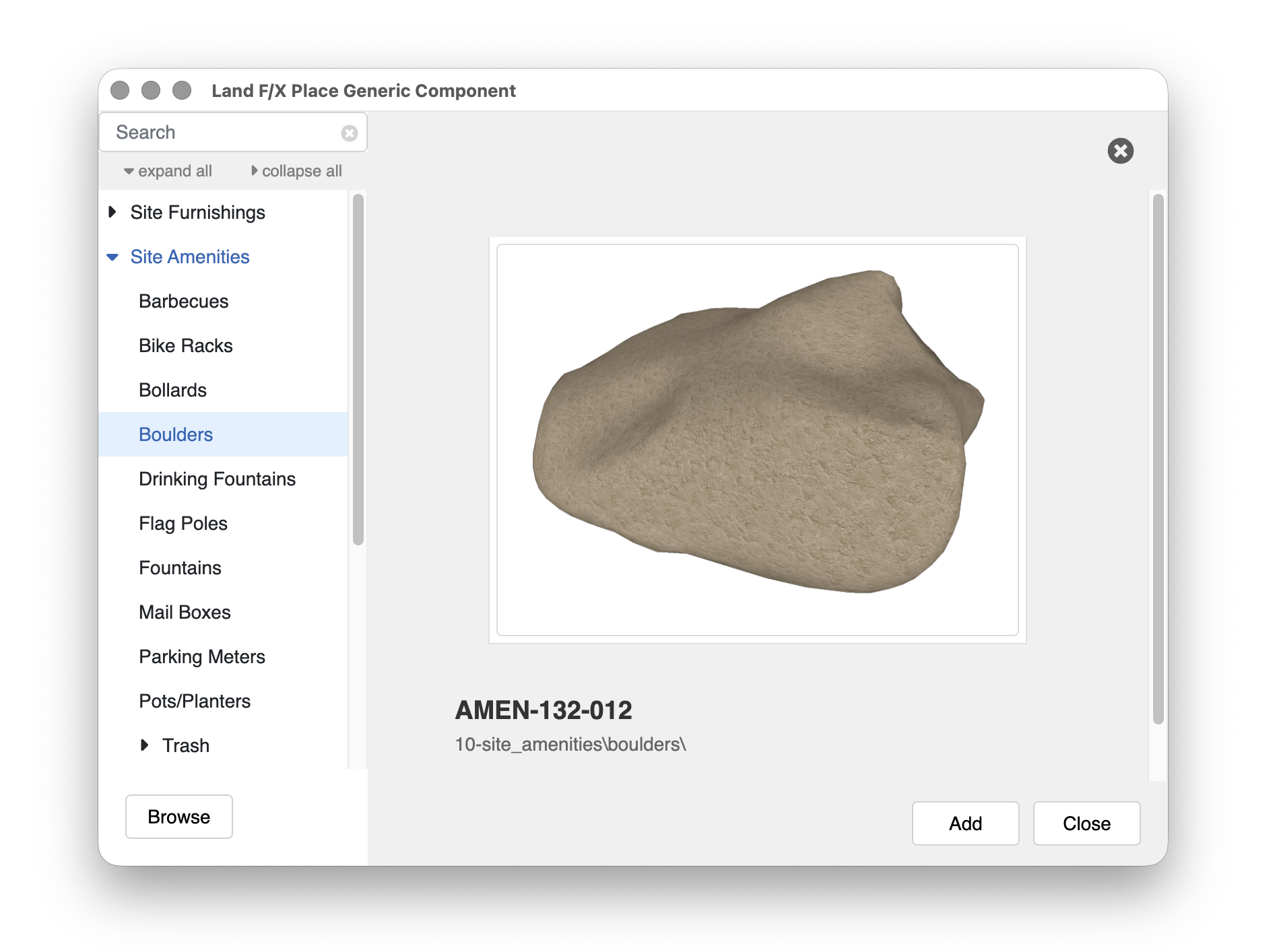The width and height of the screenshot is (1277, 952).
Task: Select the Bollards category
Action: (x=223, y=390)
